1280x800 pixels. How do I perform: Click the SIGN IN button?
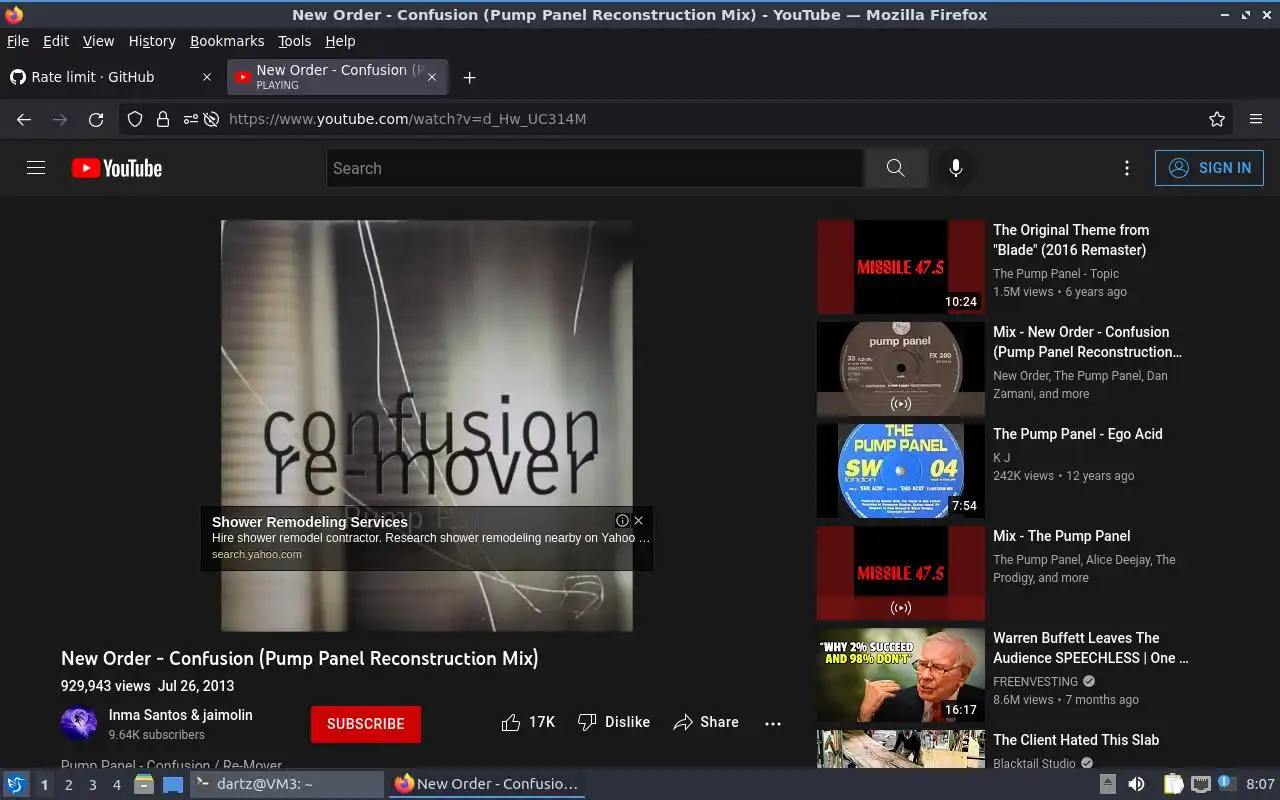coord(1209,168)
